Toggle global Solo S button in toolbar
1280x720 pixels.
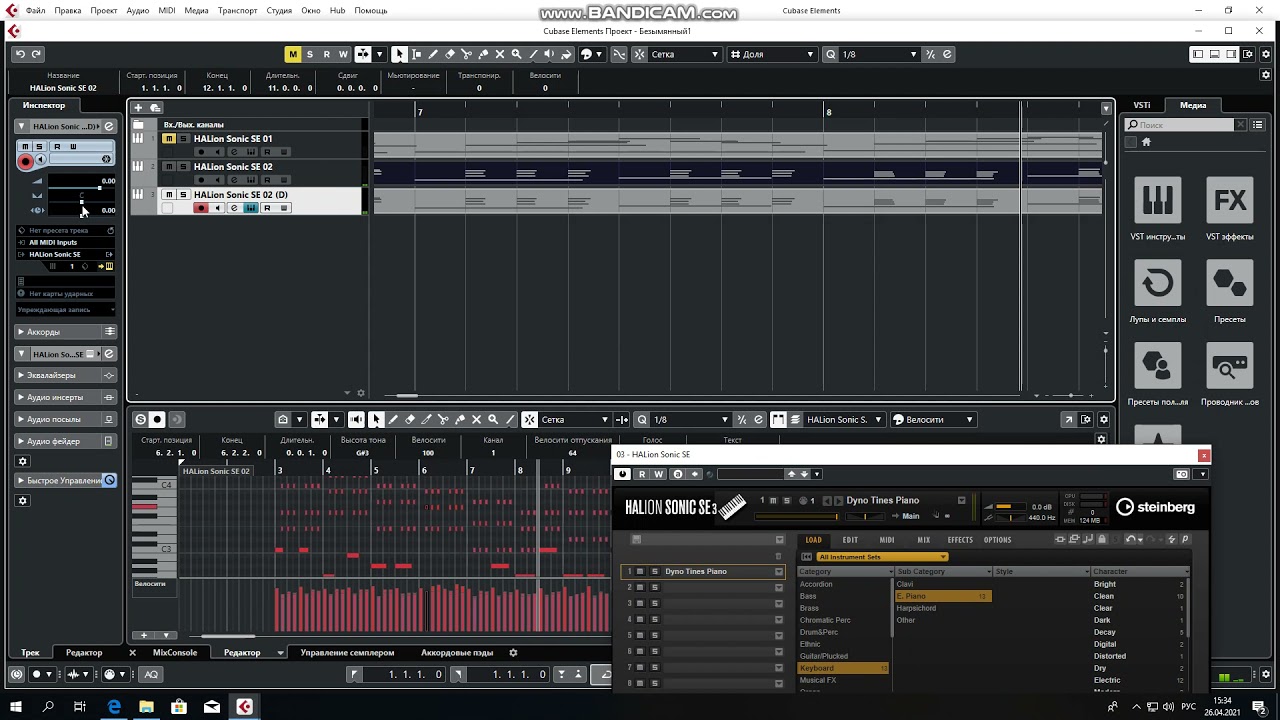coord(309,54)
